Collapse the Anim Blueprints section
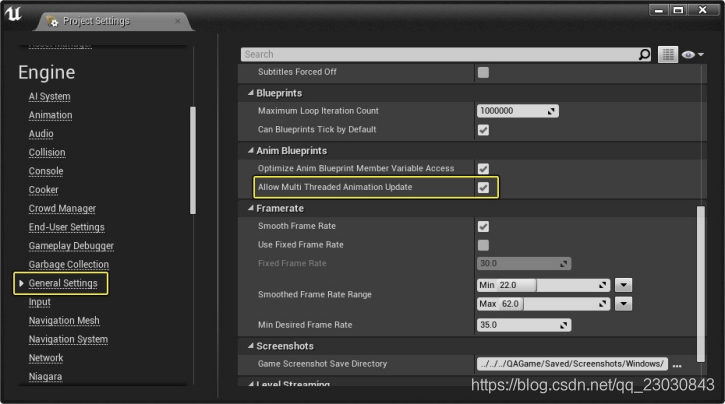This screenshot has width=725, height=404. [251, 151]
